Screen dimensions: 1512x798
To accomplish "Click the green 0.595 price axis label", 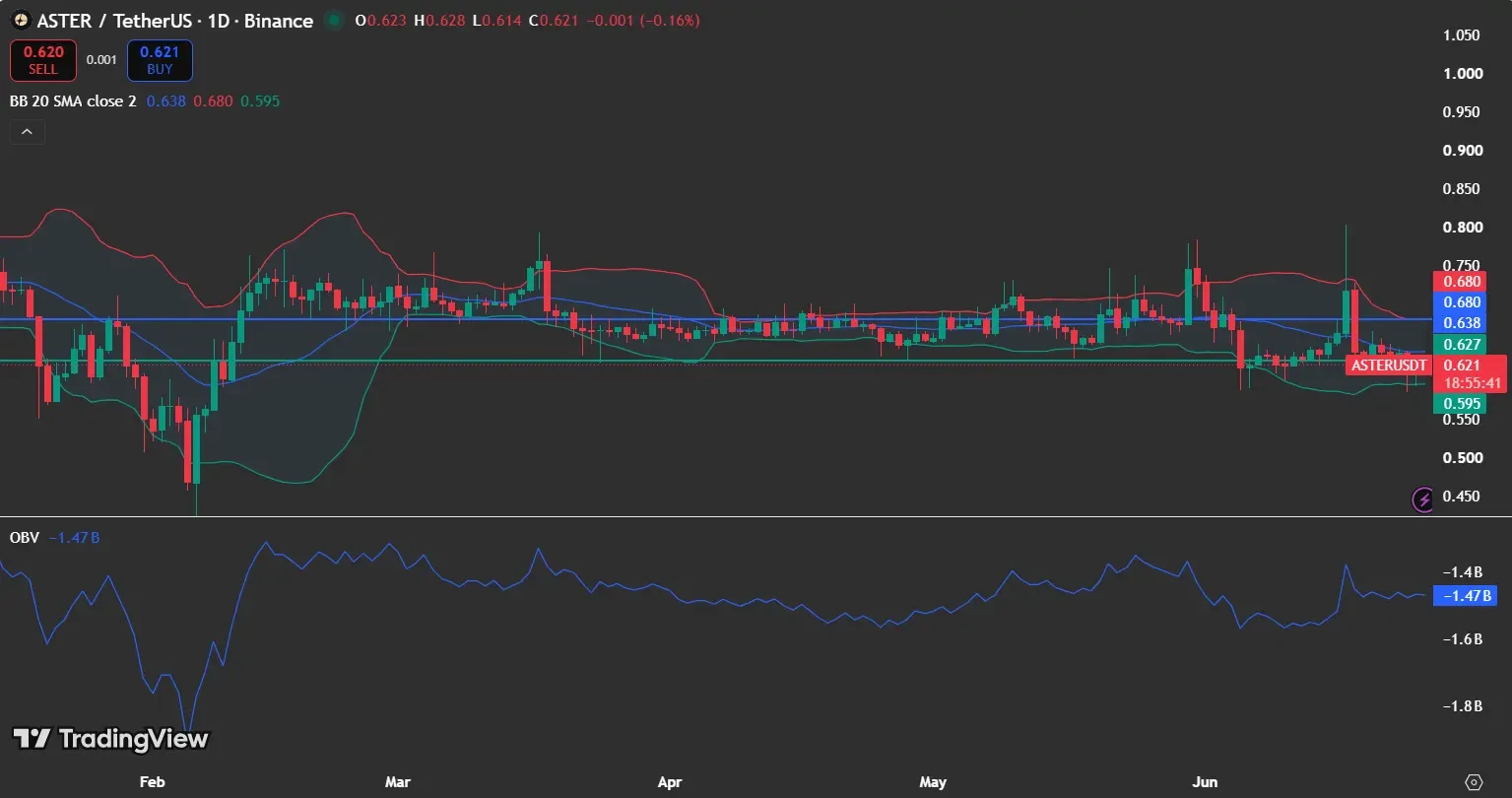I will coord(1458,403).
